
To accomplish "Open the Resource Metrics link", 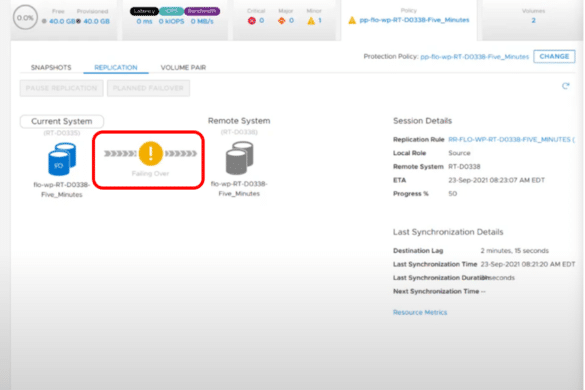I will 420,312.
